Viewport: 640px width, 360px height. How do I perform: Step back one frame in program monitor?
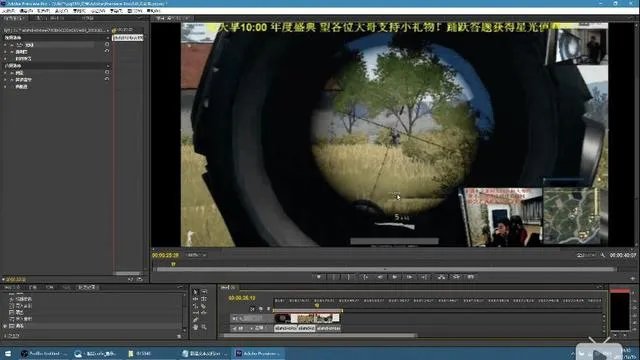tap(380, 277)
